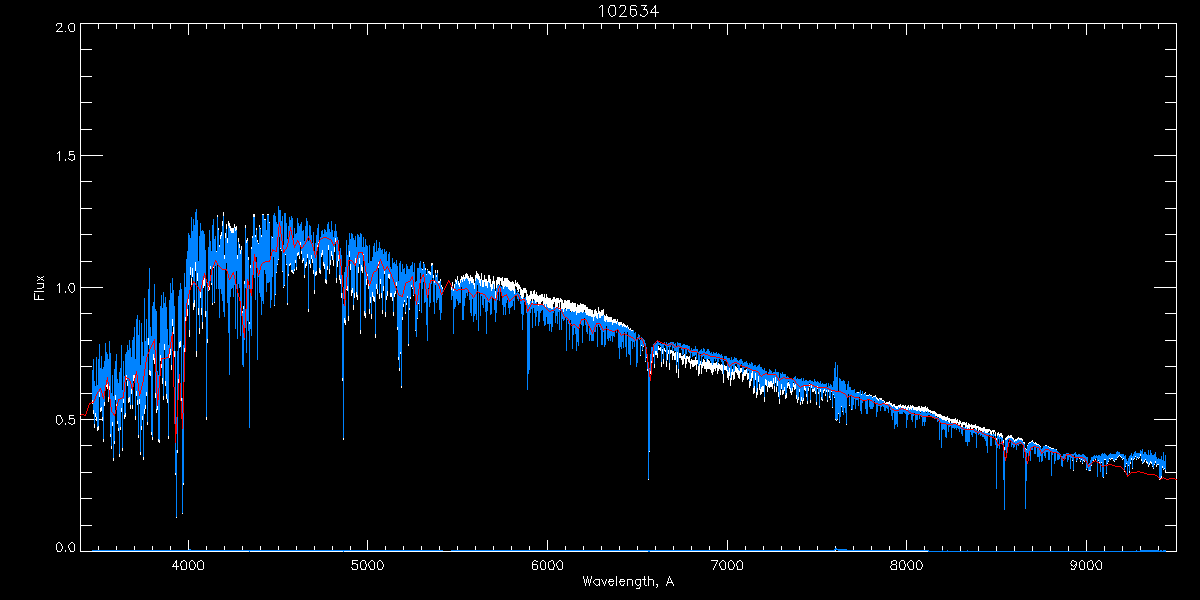Click the 7000 wavelength tick label

point(727,565)
